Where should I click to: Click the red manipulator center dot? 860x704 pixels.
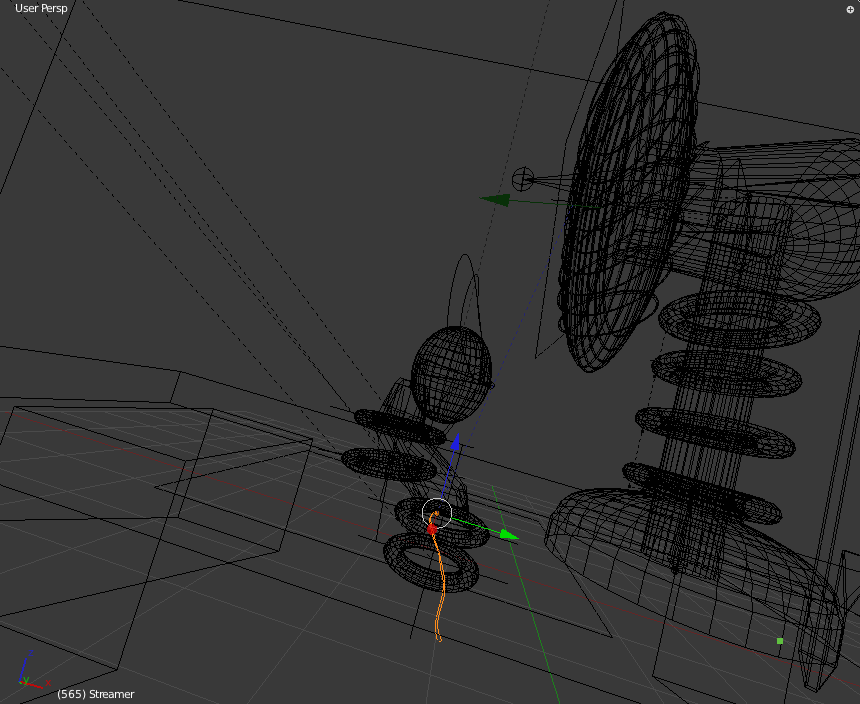pyautogui.click(x=432, y=529)
